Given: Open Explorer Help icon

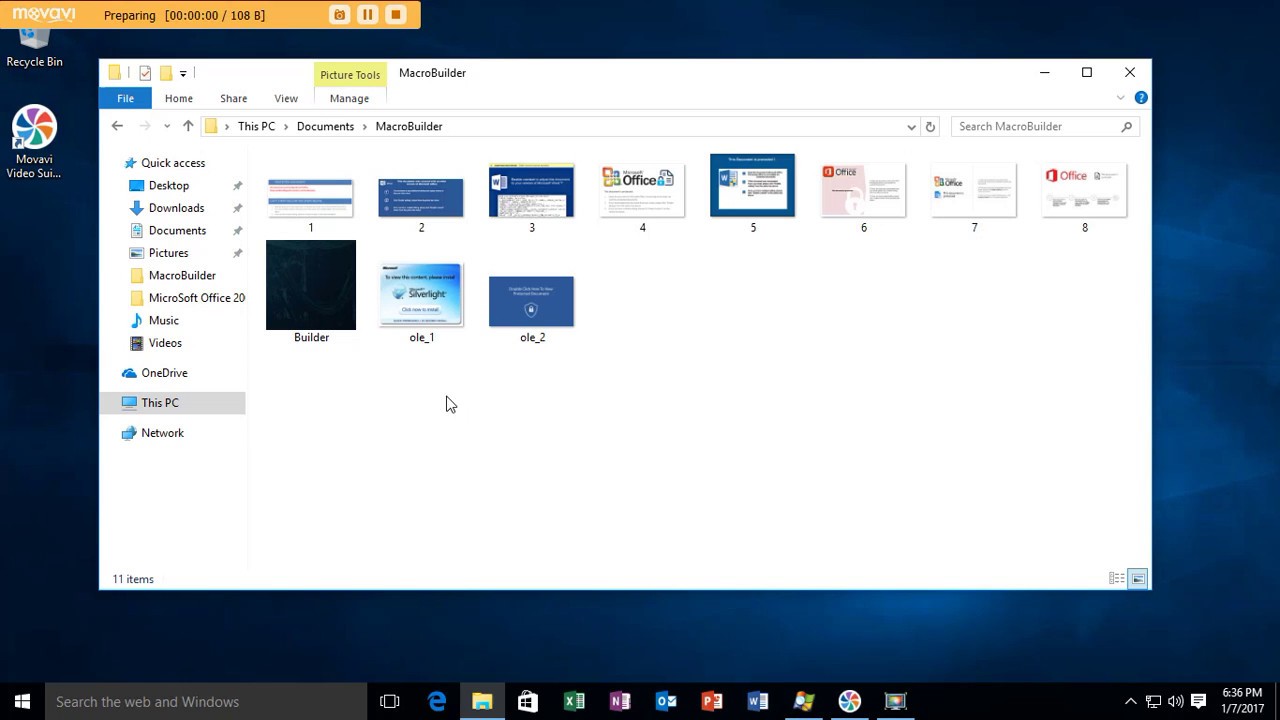Looking at the screenshot, I should pyautogui.click(x=1141, y=98).
